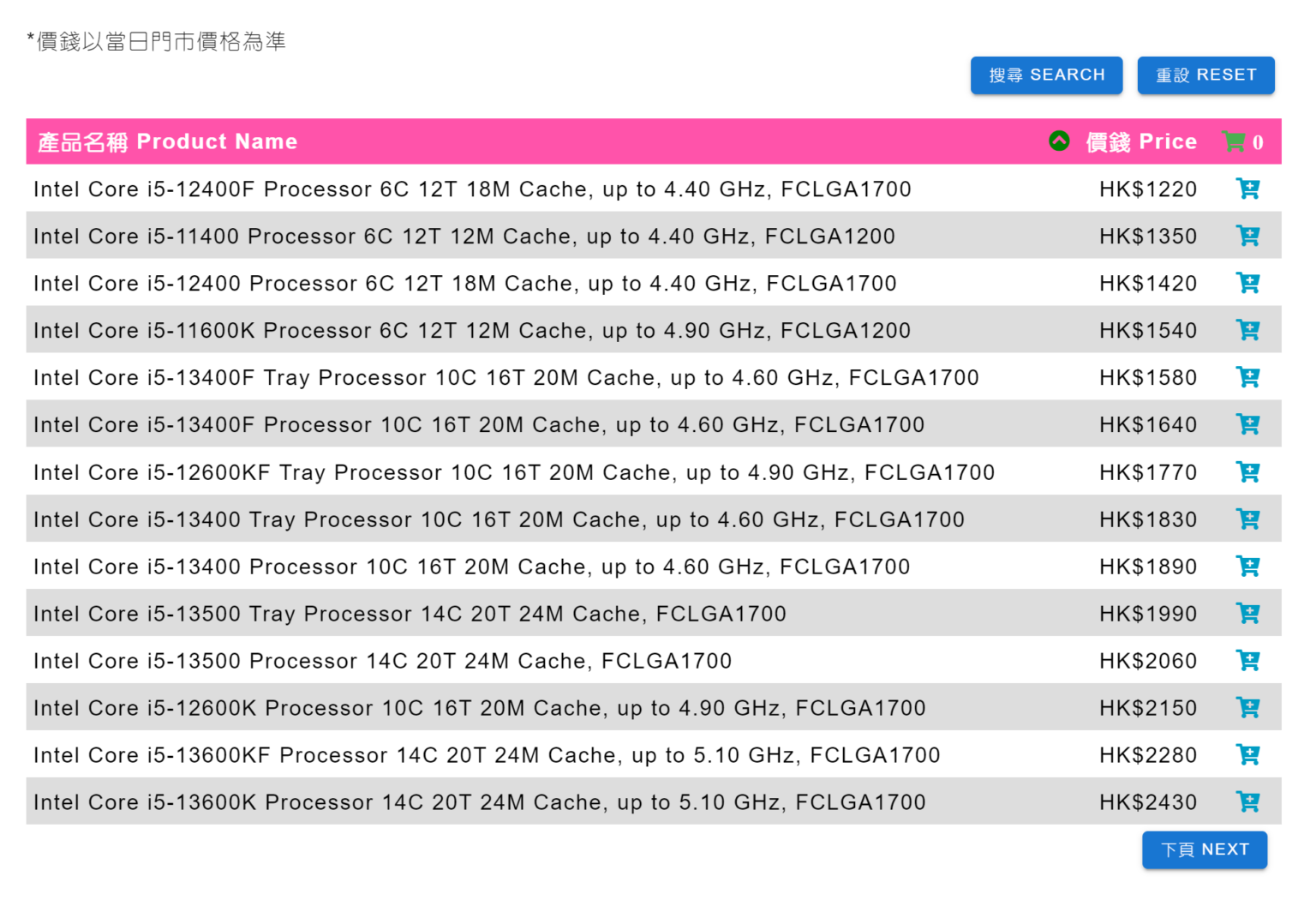
Task: Select the Intel Core i5-13500 Tray row
Action: click(410, 613)
